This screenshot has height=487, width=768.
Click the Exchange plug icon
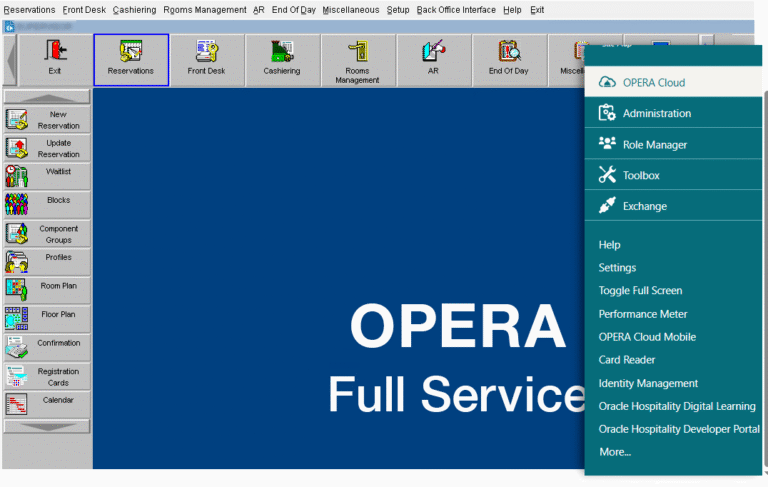point(607,205)
